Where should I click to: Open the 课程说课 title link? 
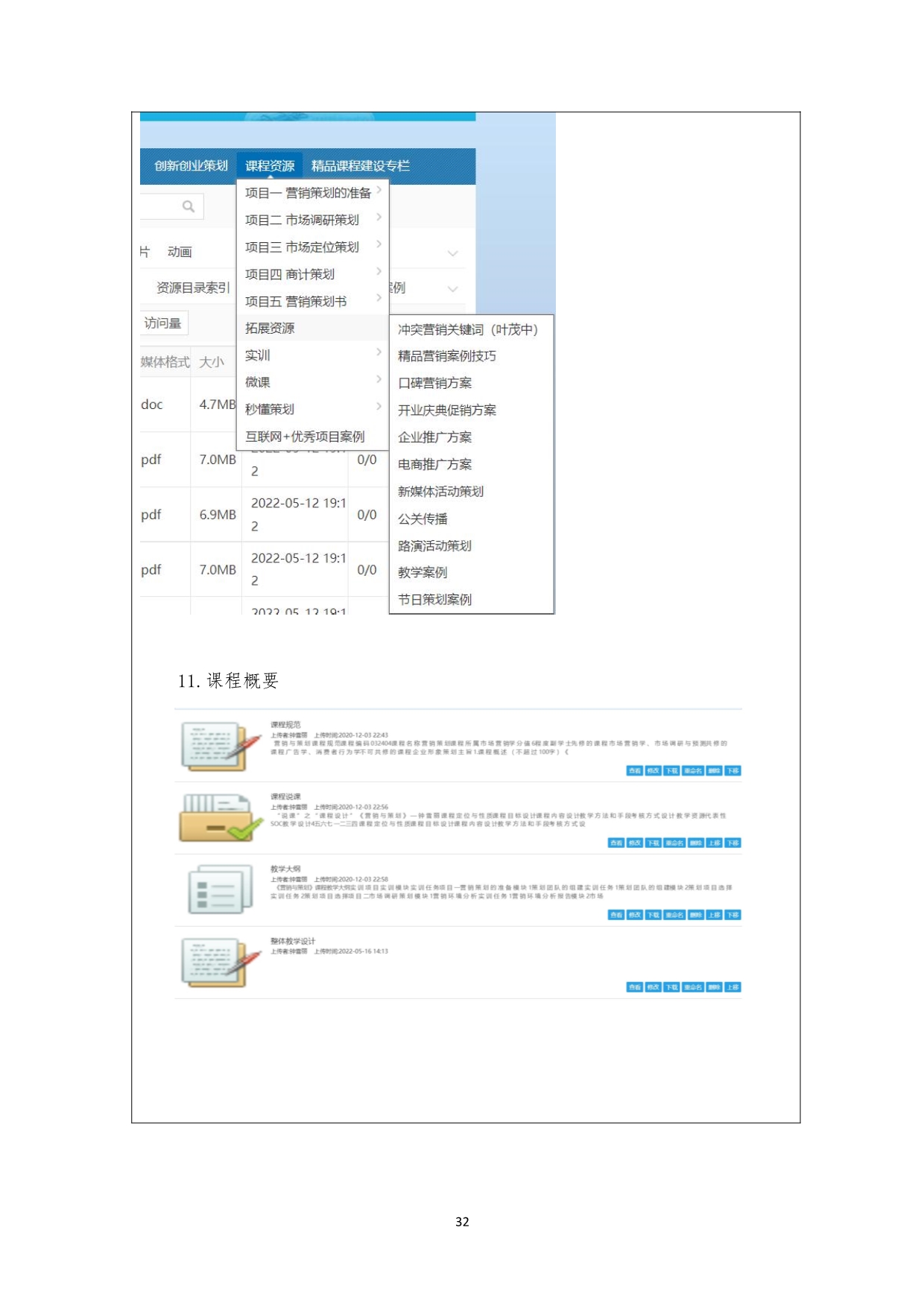pyautogui.click(x=285, y=796)
